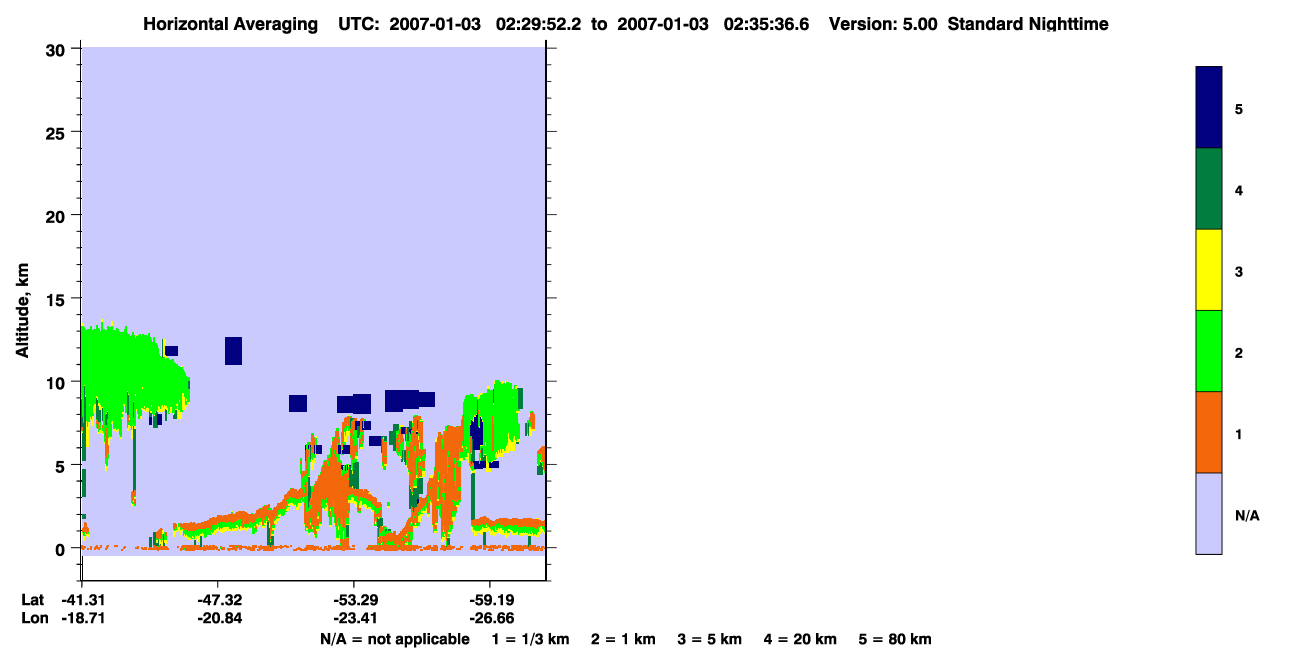Click the 'Lon' row label
This screenshot has height=667, width=1300.
click(x=33, y=618)
